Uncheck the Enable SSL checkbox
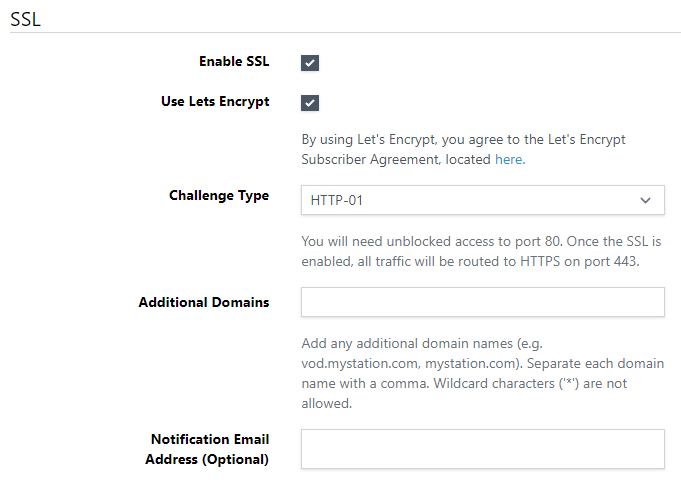 pos(310,63)
